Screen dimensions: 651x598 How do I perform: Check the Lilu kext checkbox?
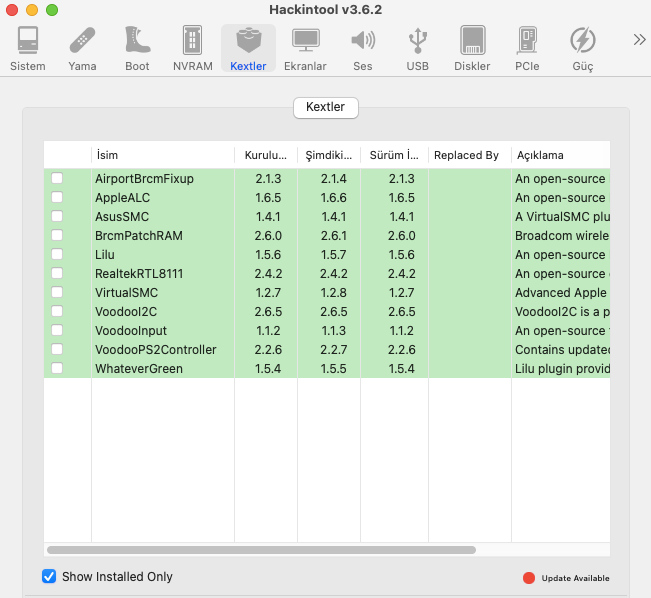click(57, 254)
